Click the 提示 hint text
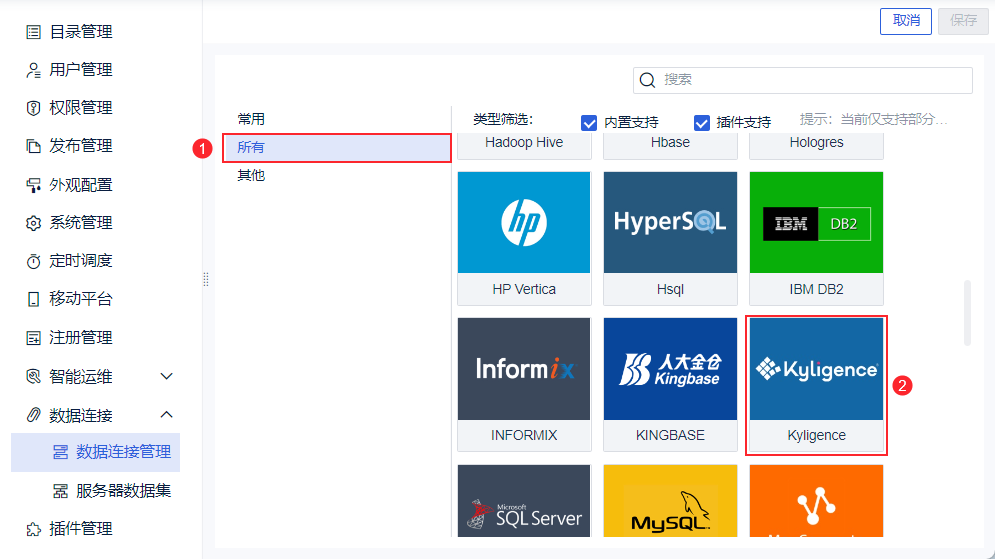995x559 pixels. click(x=873, y=119)
